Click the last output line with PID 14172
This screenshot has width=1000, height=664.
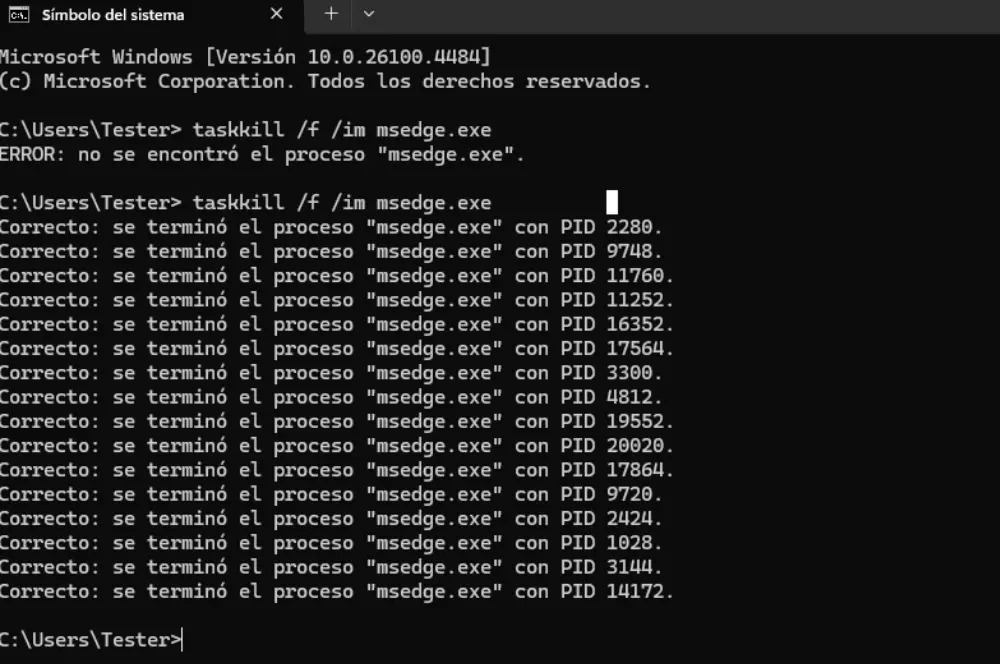pyautogui.click(x=336, y=592)
